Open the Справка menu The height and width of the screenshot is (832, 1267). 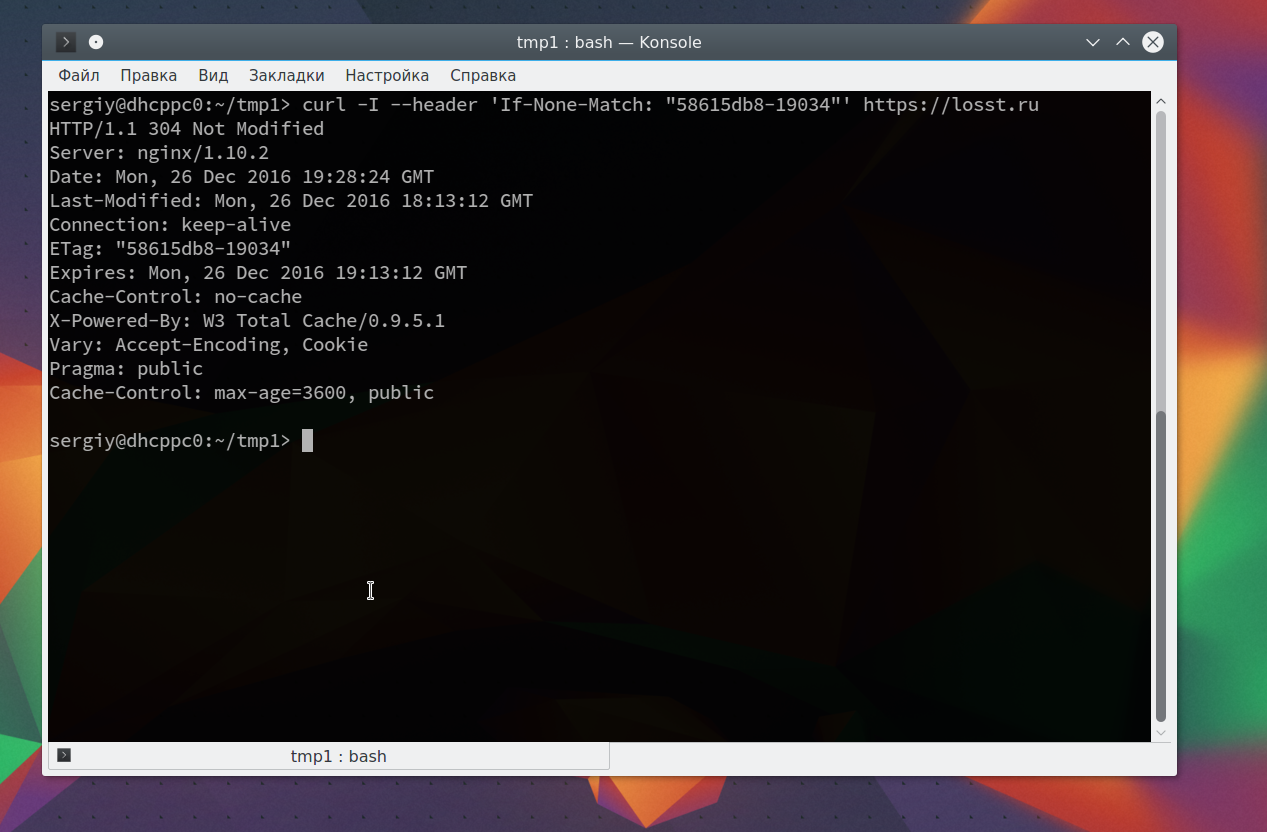point(483,75)
